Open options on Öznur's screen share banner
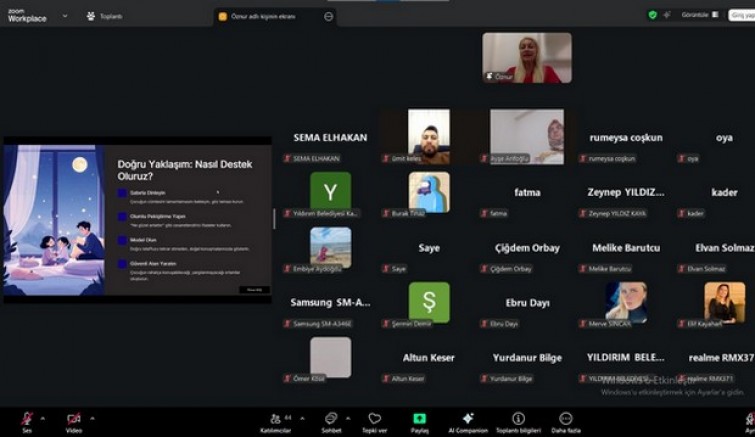This screenshot has width=755, height=437. [329, 16]
